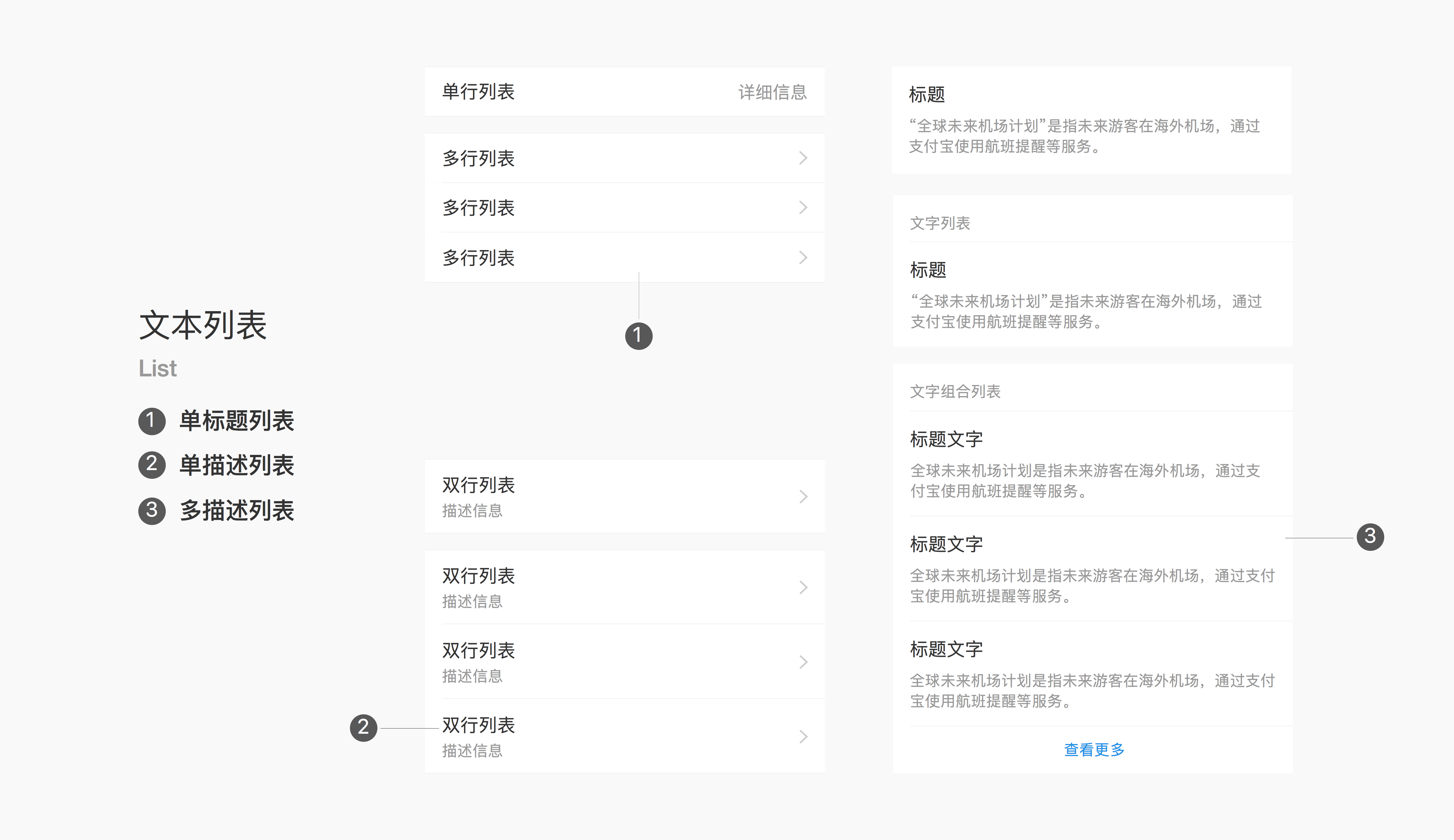
Task: Select the 单行列表 header row
Action: (479, 91)
